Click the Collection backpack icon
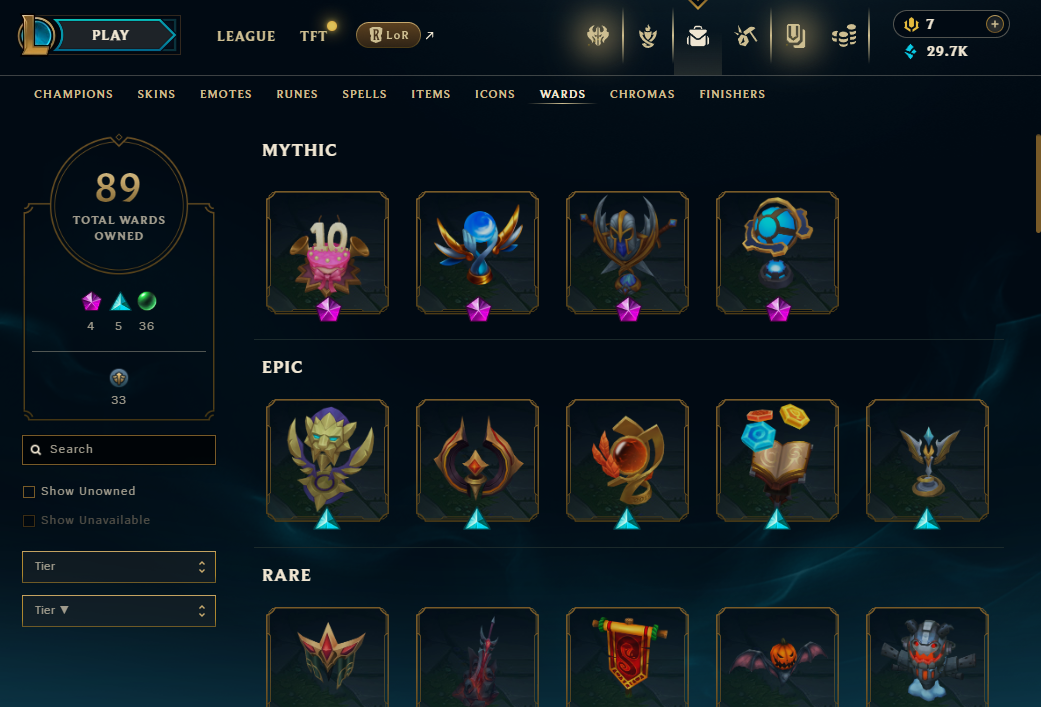The height and width of the screenshot is (707, 1041). pos(698,36)
